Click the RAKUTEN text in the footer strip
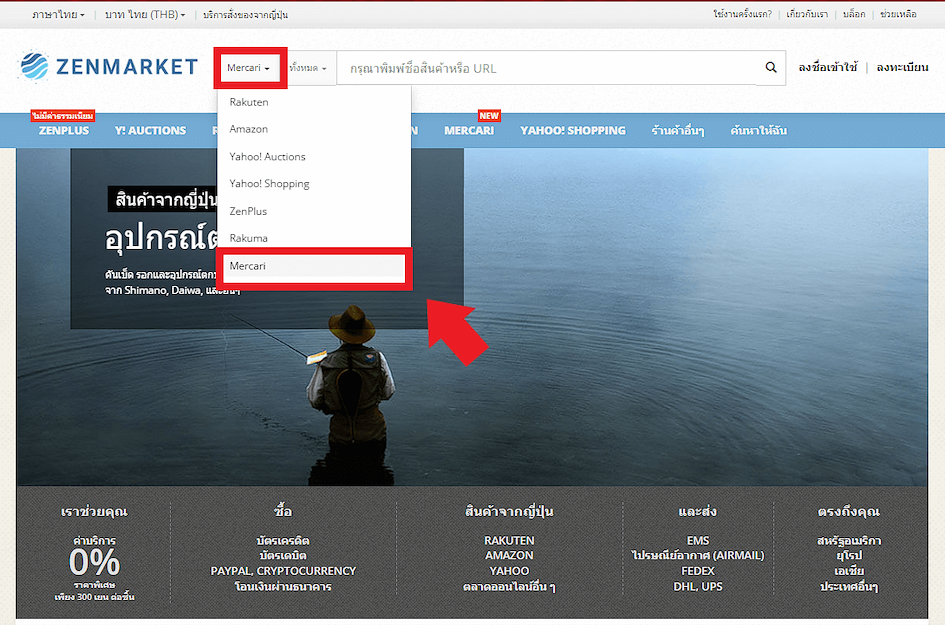Screen dimensions: 945x625 tap(509, 541)
